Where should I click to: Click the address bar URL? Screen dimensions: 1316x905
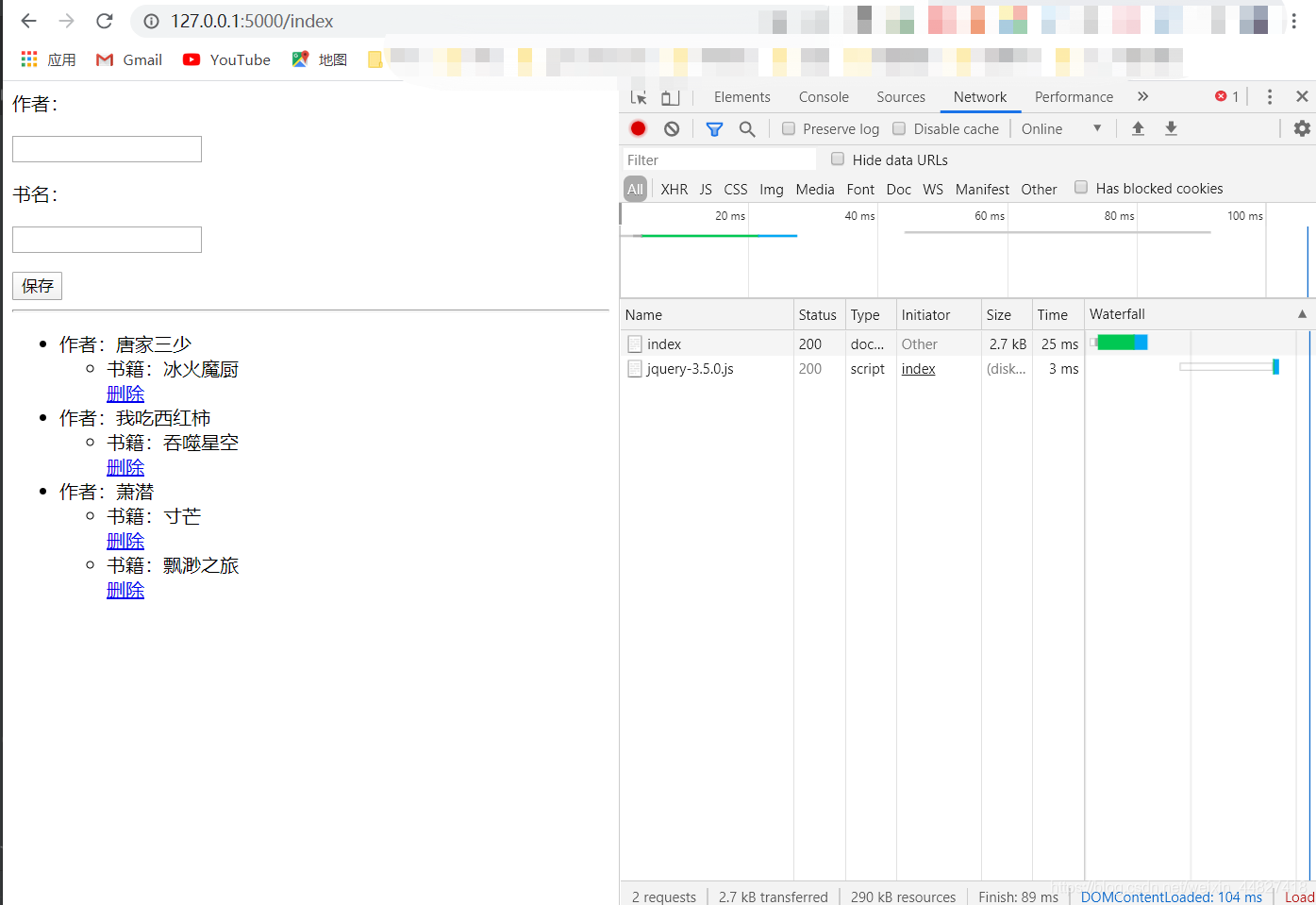[x=252, y=21]
